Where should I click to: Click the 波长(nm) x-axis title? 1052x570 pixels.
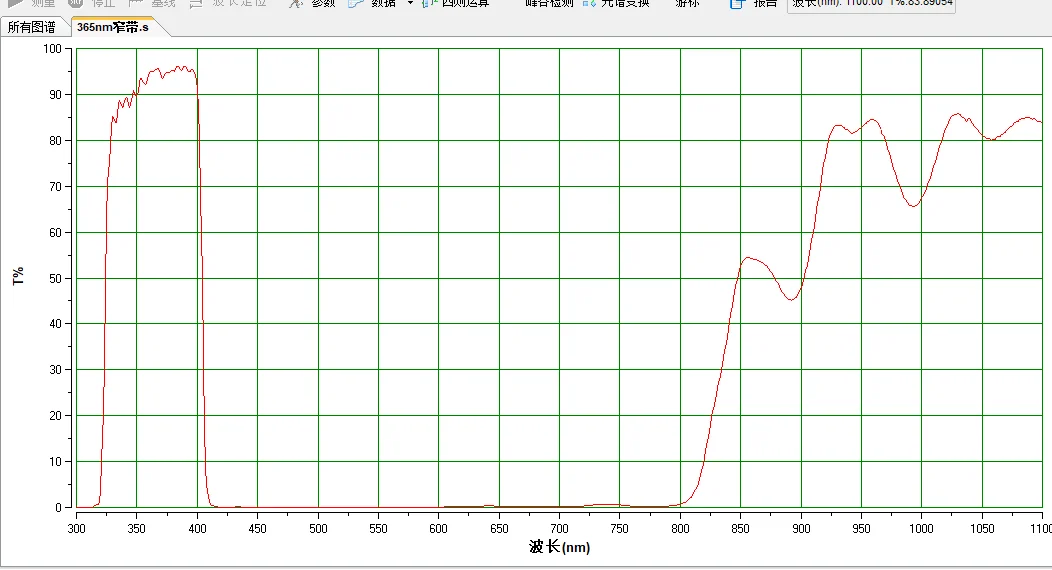[x=559, y=547]
